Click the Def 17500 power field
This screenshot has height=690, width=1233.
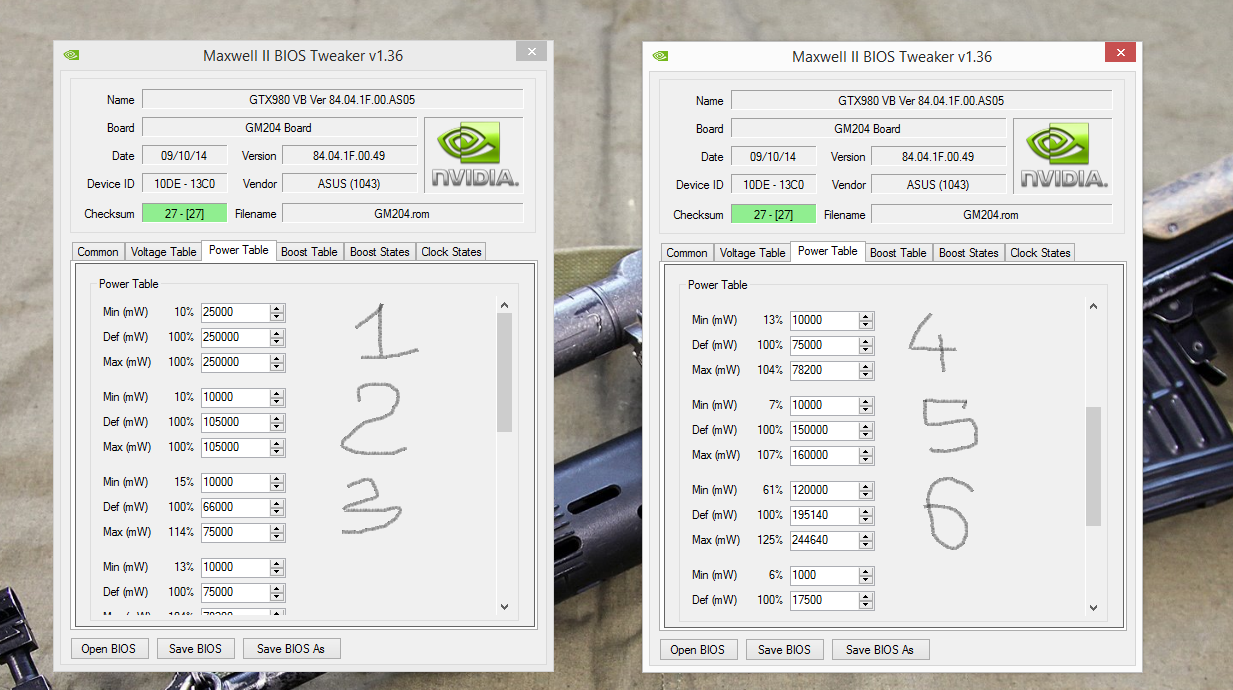pyautogui.click(x=824, y=600)
